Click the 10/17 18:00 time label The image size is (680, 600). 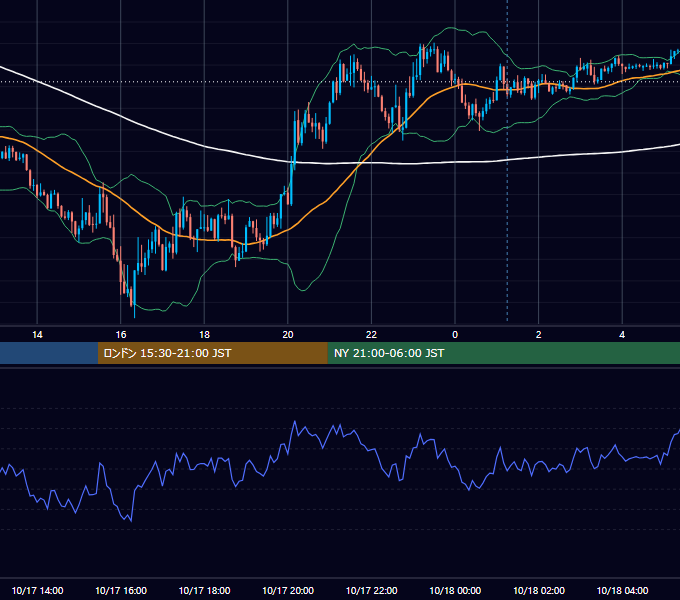click(x=204, y=590)
